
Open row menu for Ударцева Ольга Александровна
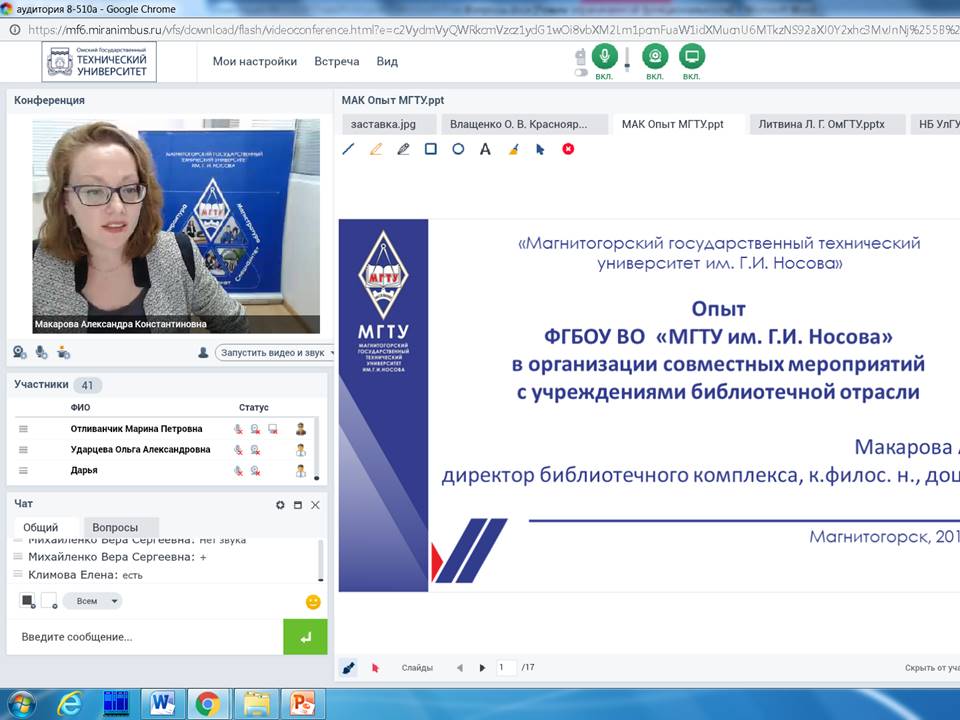click(x=23, y=449)
